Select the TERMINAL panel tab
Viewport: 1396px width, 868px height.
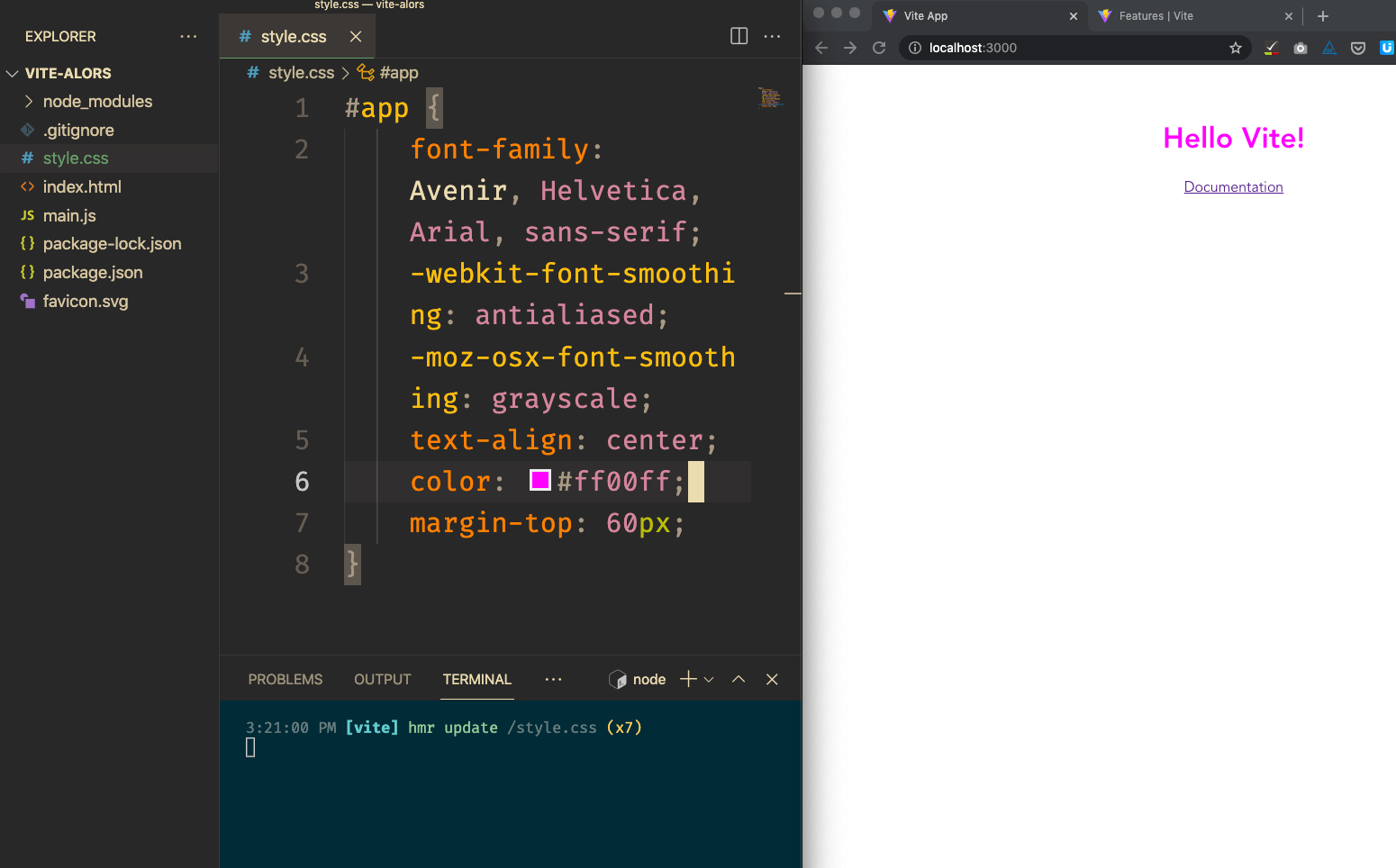(x=477, y=679)
